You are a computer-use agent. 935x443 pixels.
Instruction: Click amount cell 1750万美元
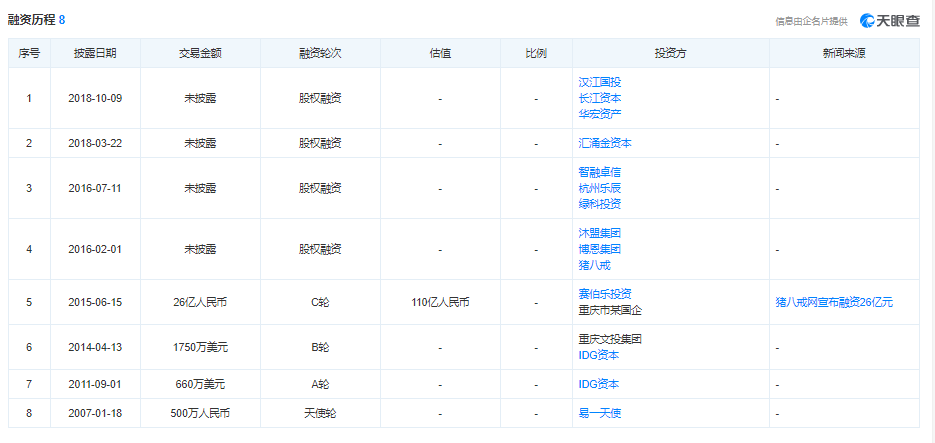pos(200,347)
